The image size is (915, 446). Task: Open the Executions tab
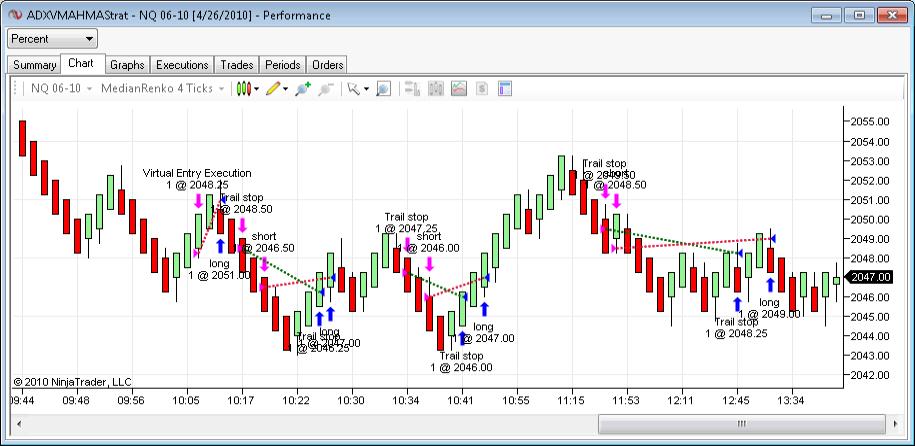coord(182,65)
